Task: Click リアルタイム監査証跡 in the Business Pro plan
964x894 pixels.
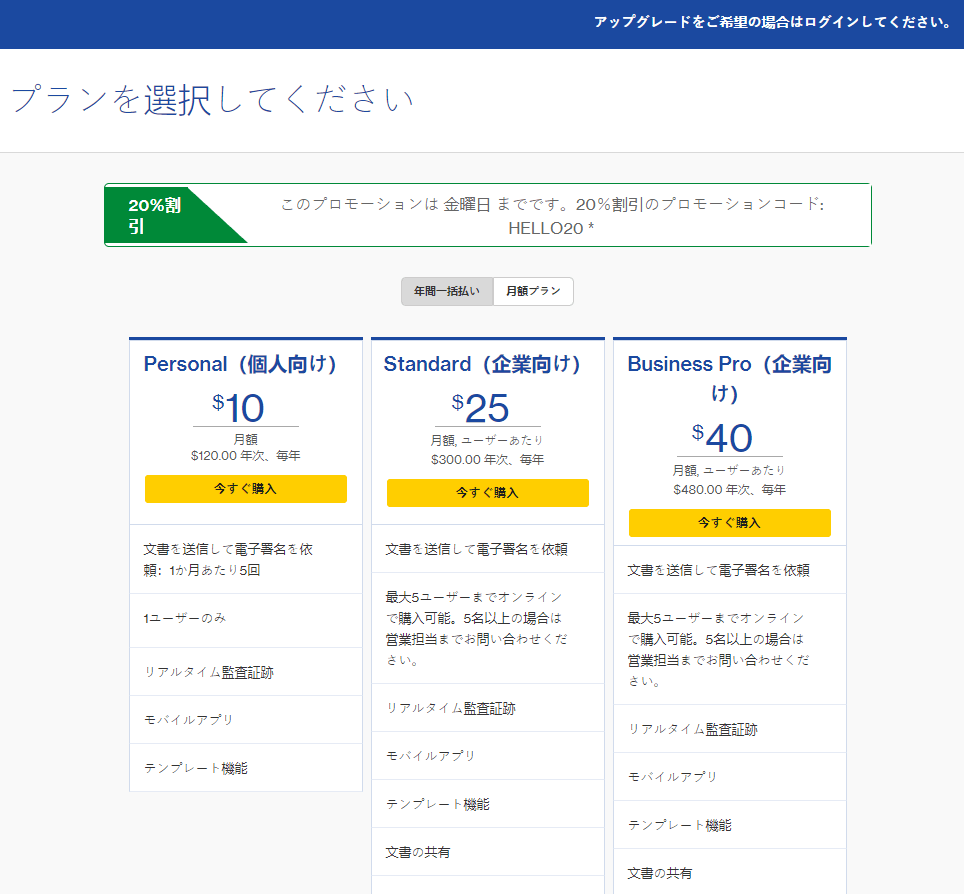Action: 692,730
